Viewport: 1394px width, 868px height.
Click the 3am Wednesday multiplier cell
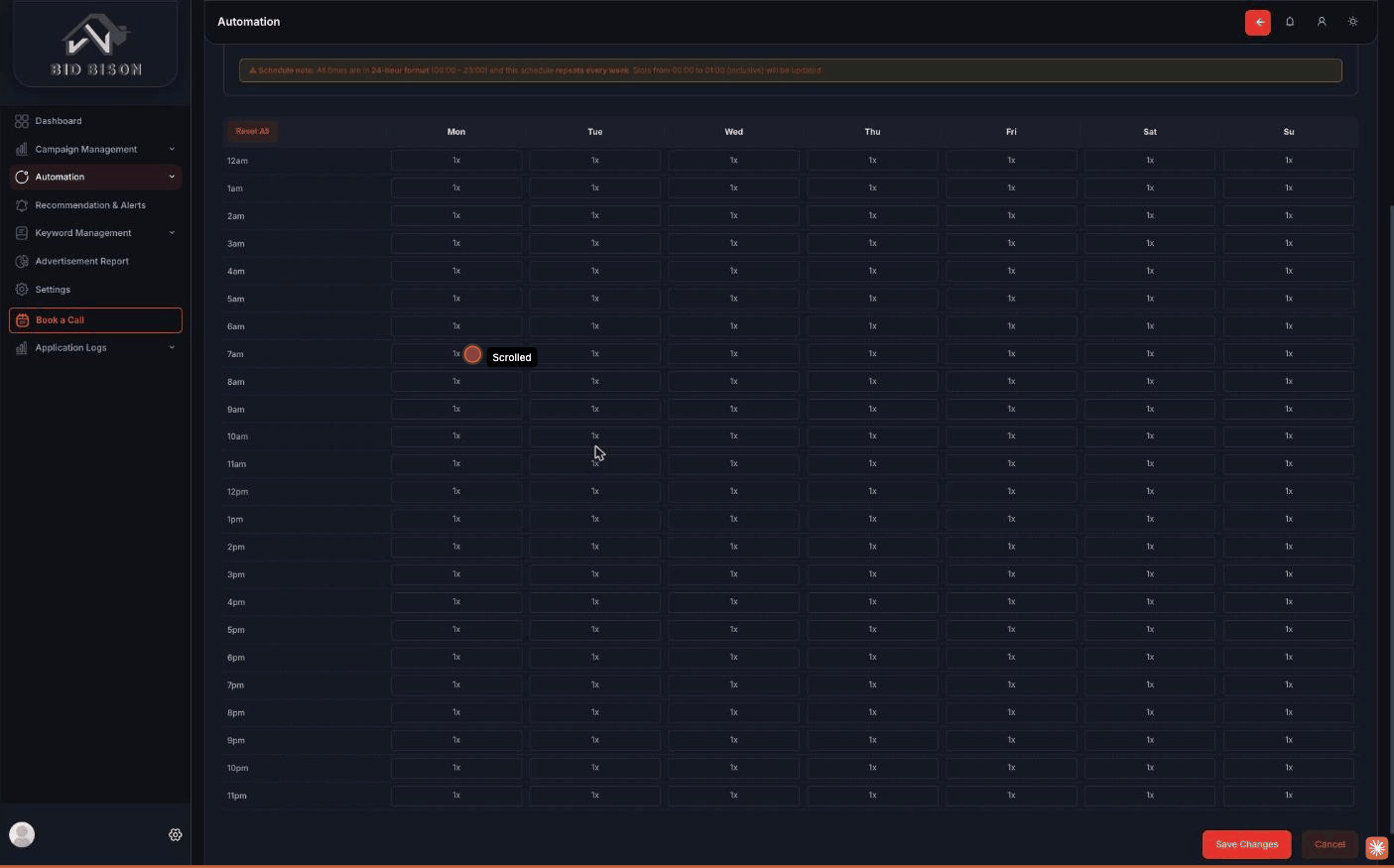734,243
